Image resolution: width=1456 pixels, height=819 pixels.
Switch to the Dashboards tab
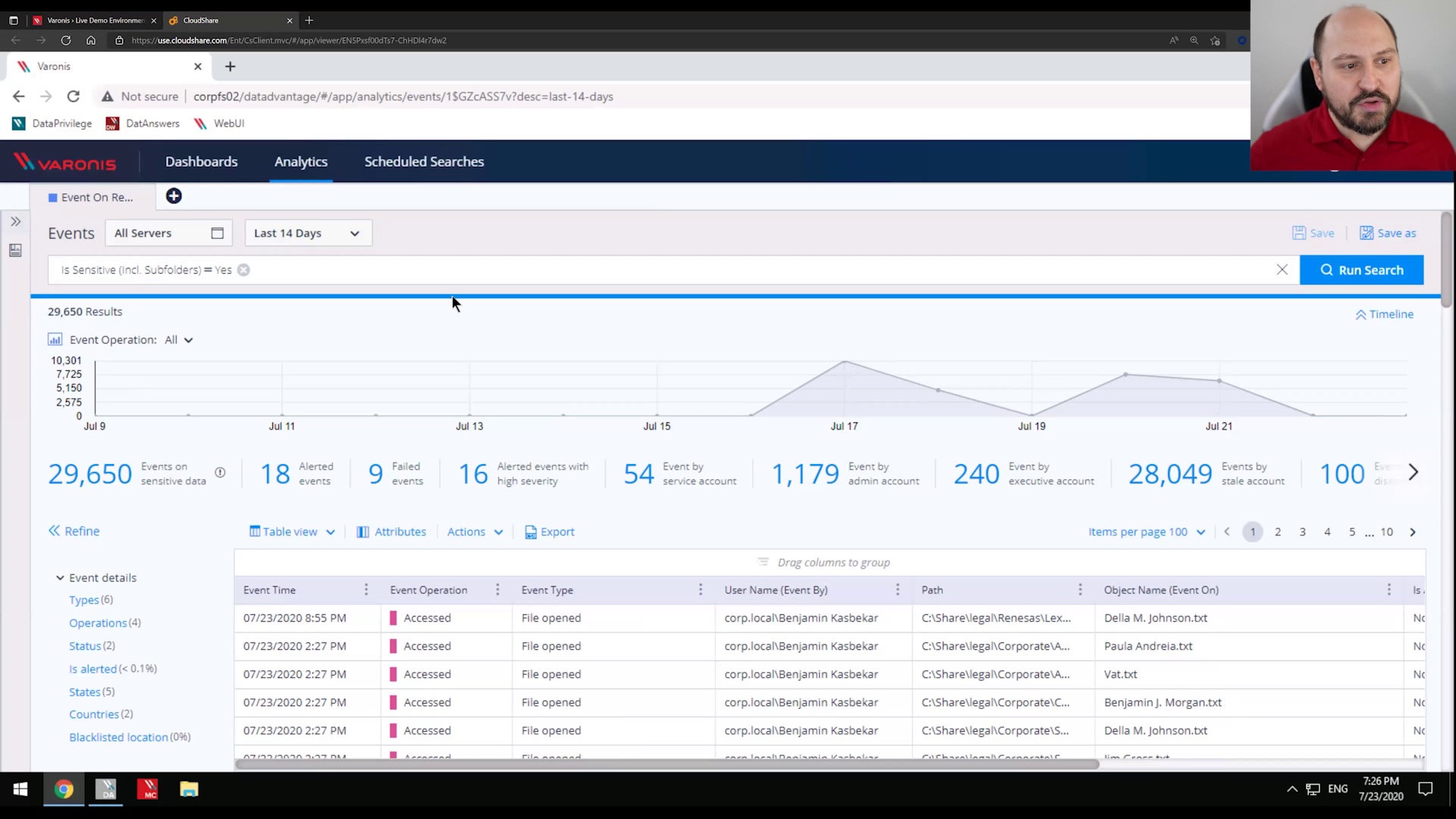click(202, 162)
